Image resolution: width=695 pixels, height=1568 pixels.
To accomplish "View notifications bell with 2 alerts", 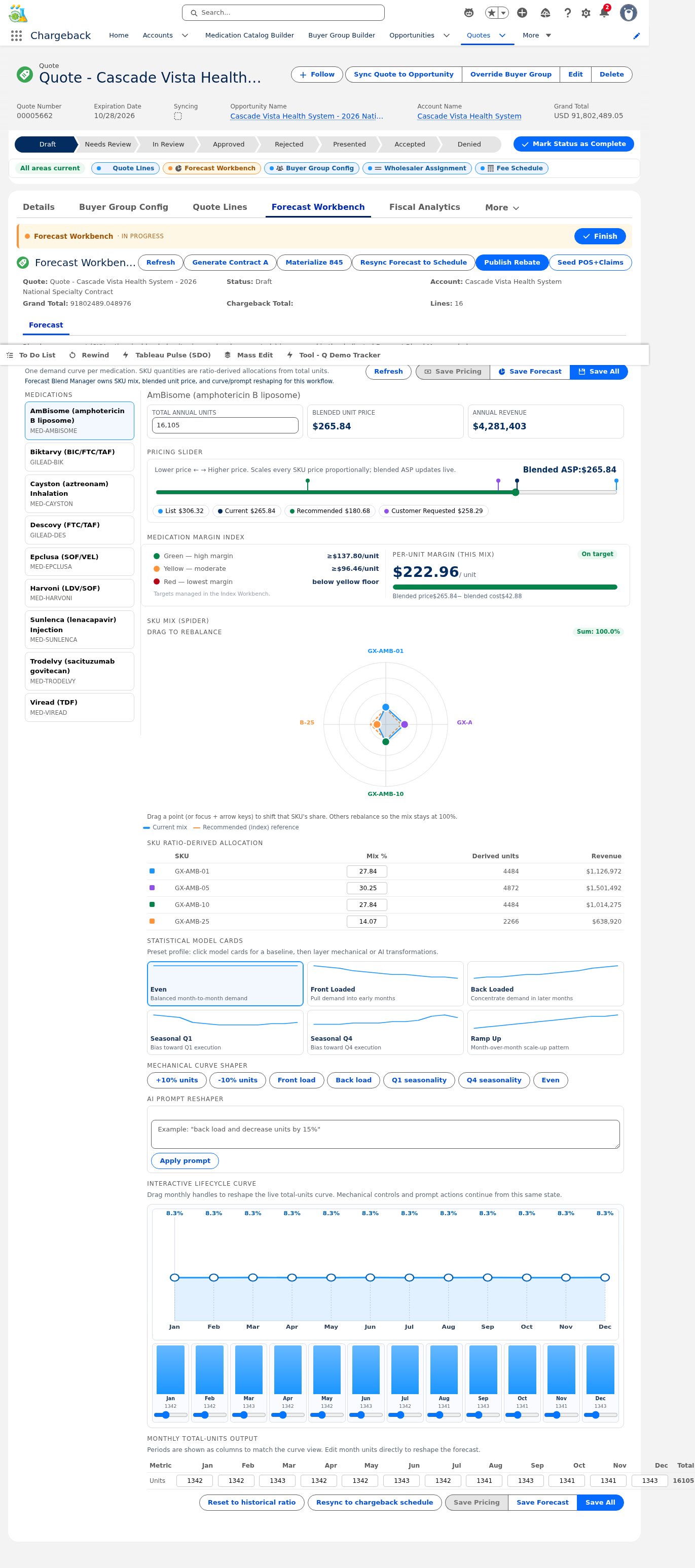I will (x=604, y=12).
